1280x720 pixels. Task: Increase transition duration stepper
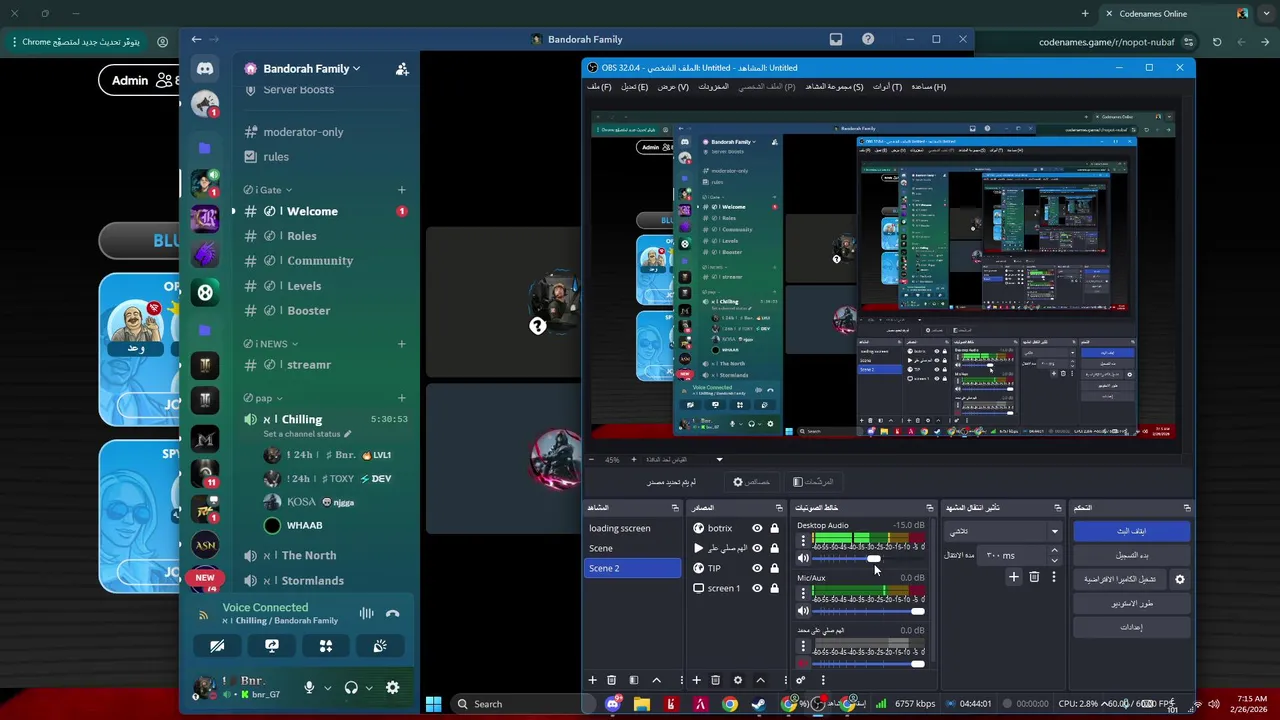[1054, 550]
